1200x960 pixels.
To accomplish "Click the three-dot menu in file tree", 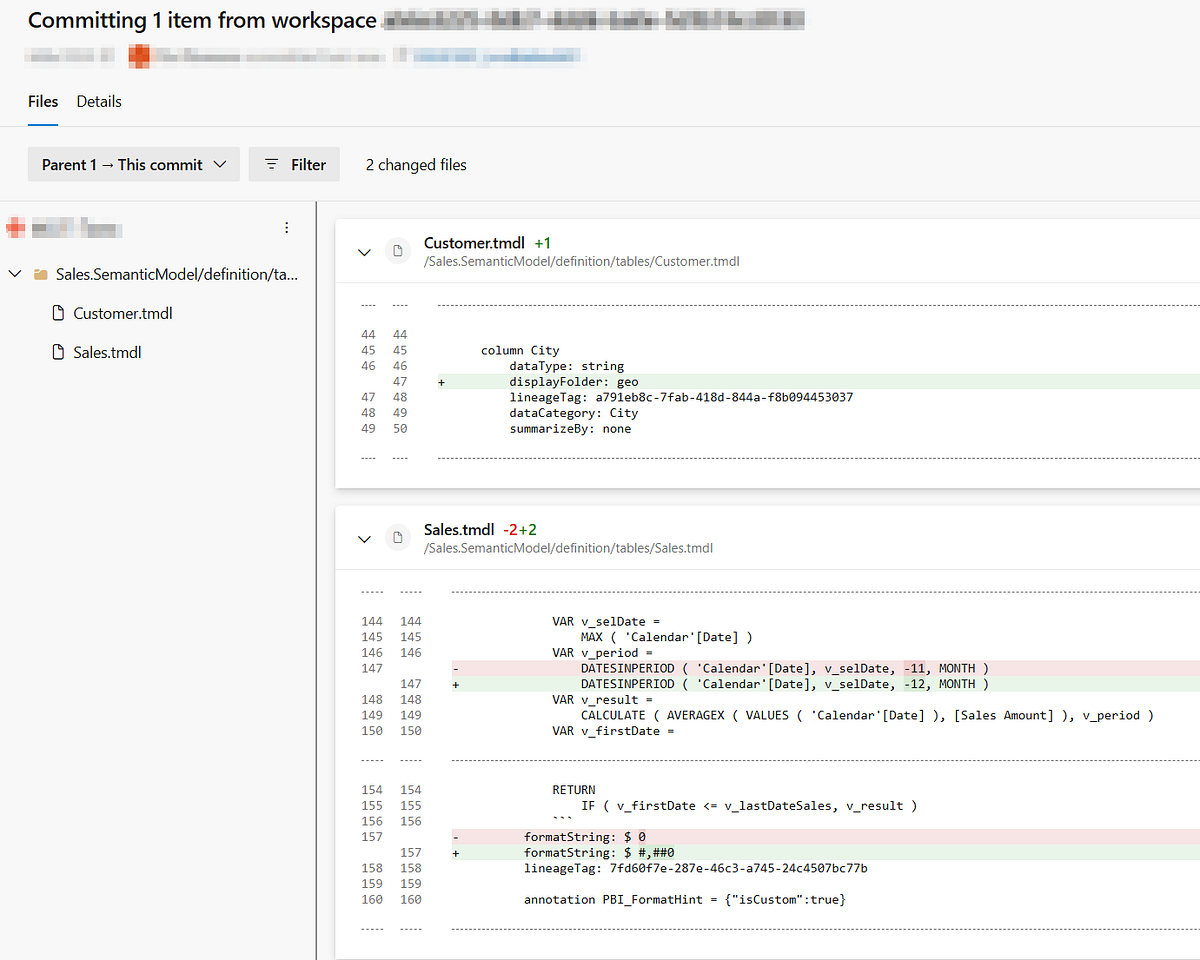I will click(287, 228).
